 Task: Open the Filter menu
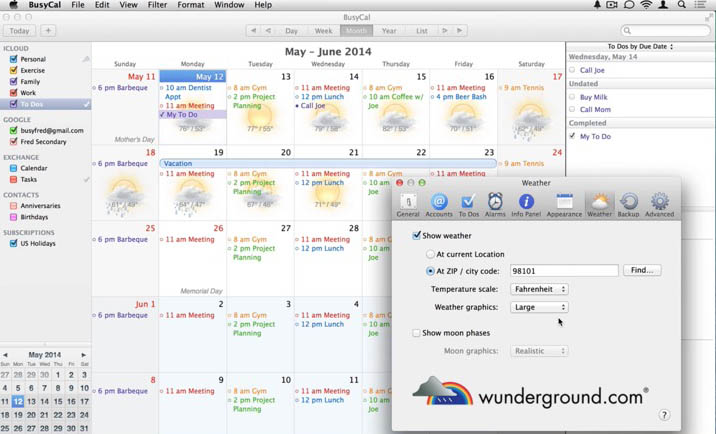pos(156,5)
